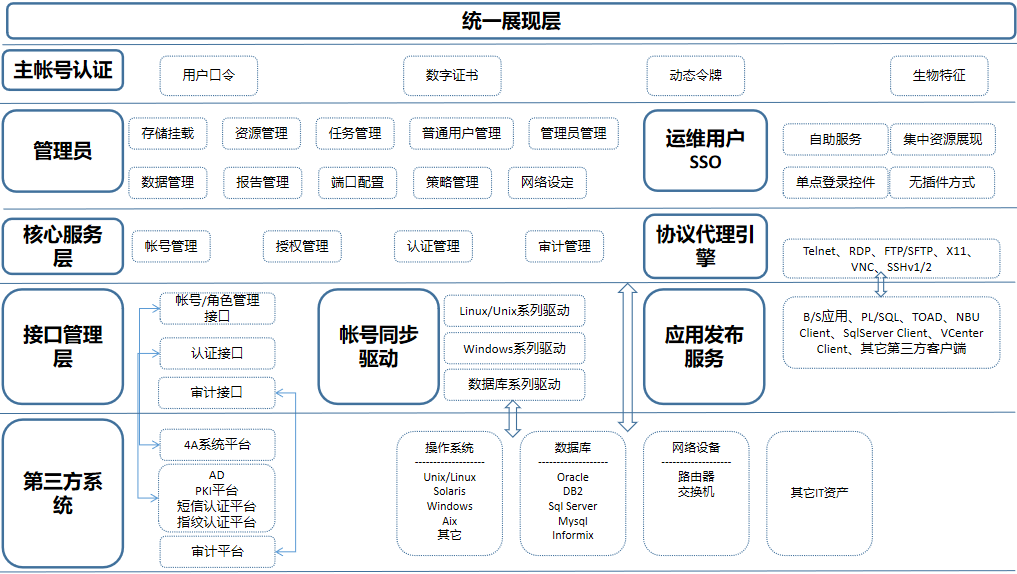
Task: Click the 4A系统平台 box
Action: (217, 444)
